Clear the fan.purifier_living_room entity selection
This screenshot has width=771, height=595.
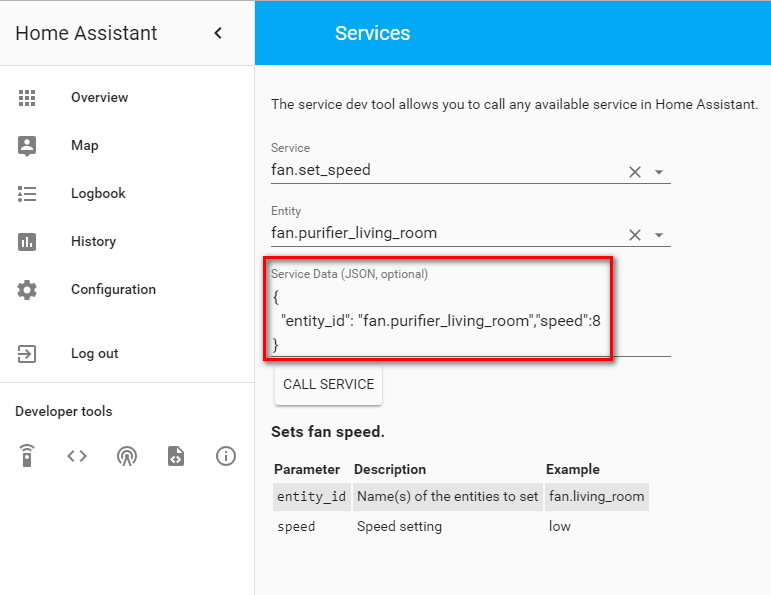(634, 235)
